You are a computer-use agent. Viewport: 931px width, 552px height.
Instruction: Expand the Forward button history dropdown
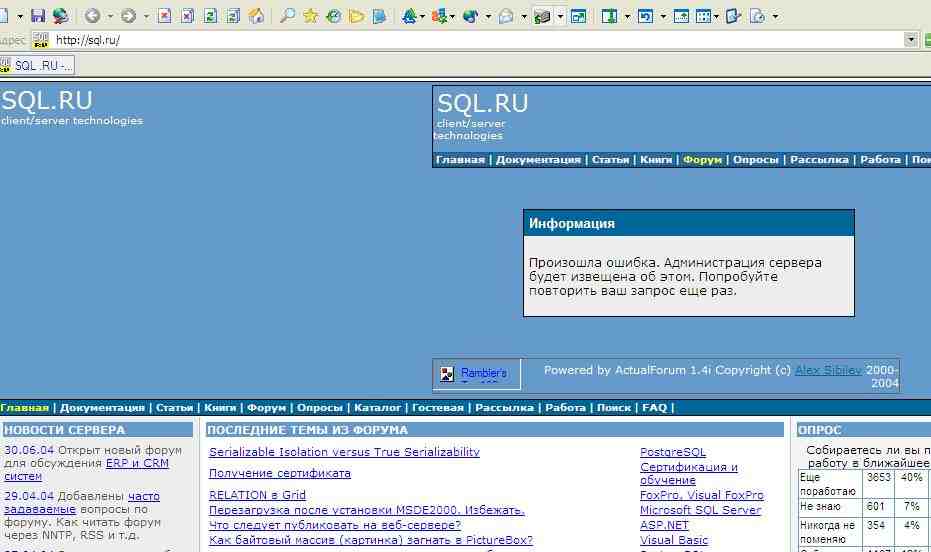146,16
